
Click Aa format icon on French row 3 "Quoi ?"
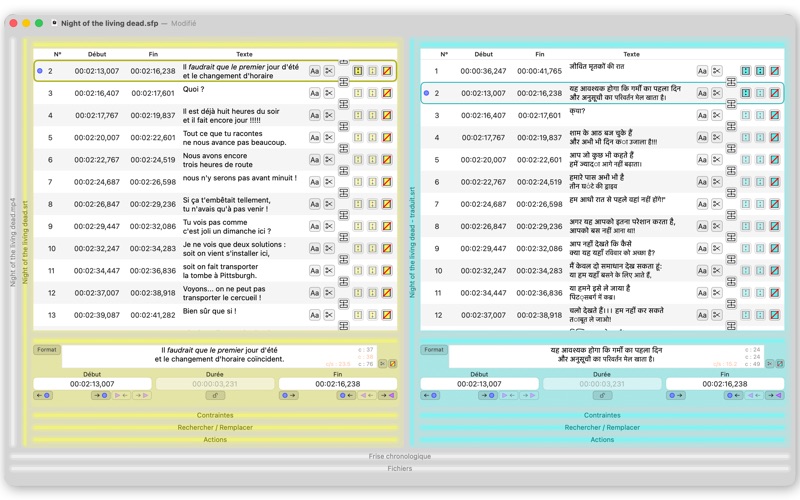tap(315, 93)
